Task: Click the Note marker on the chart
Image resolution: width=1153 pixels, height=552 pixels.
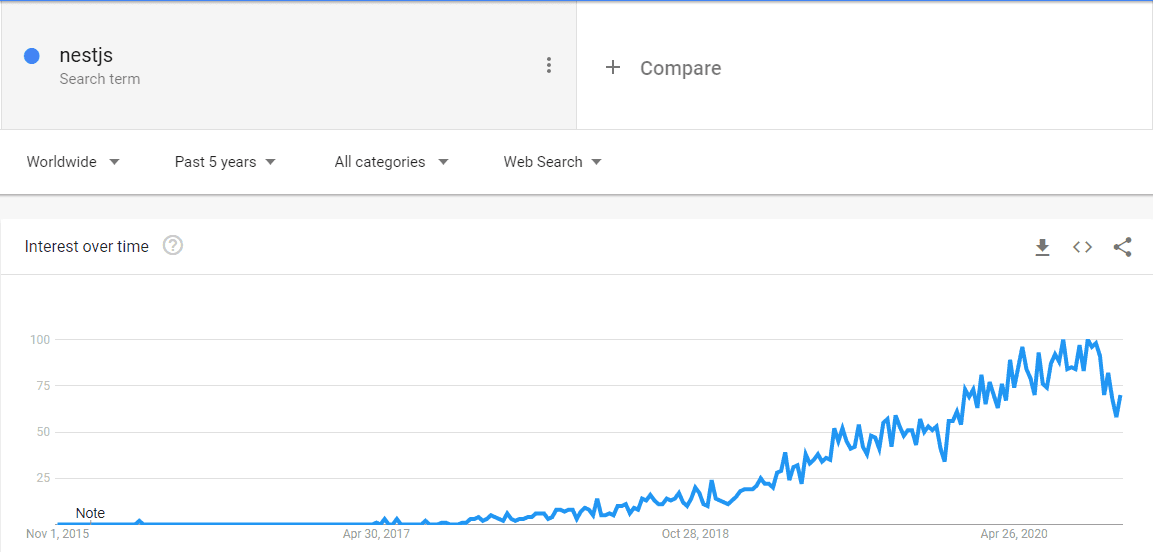Action: [x=90, y=513]
